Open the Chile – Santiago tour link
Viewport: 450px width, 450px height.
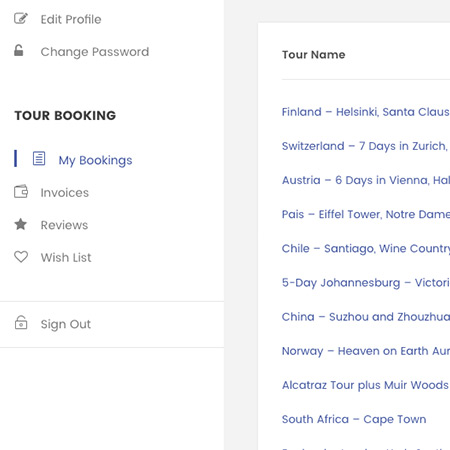366,248
